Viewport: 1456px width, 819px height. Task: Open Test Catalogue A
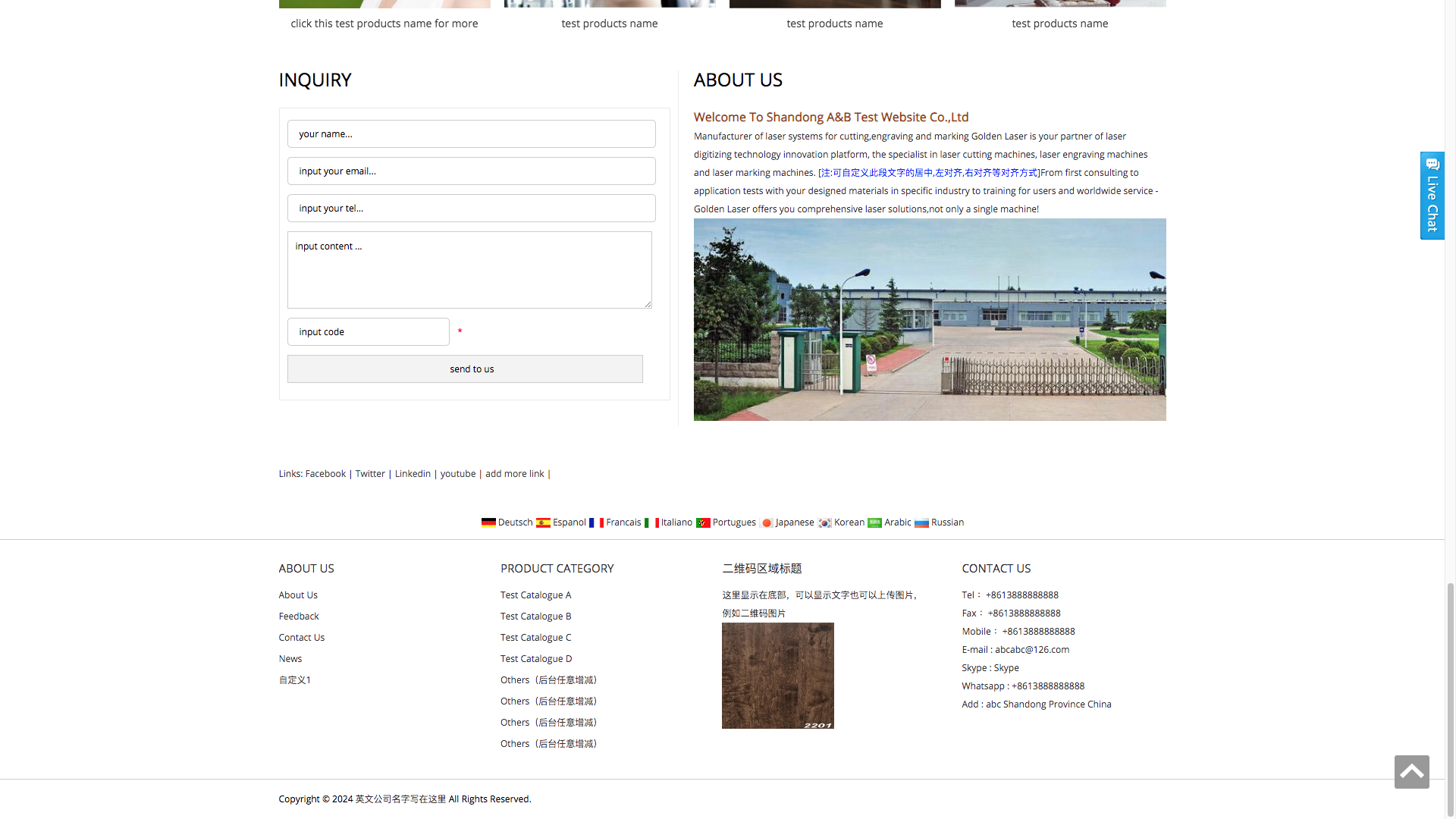(536, 595)
